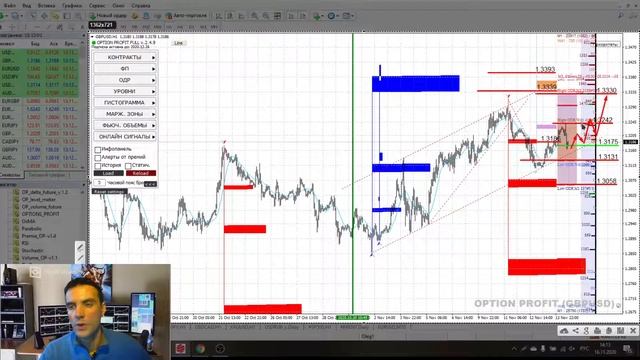Enable the История checkbox
640x360 pixels.
click(98, 166)
